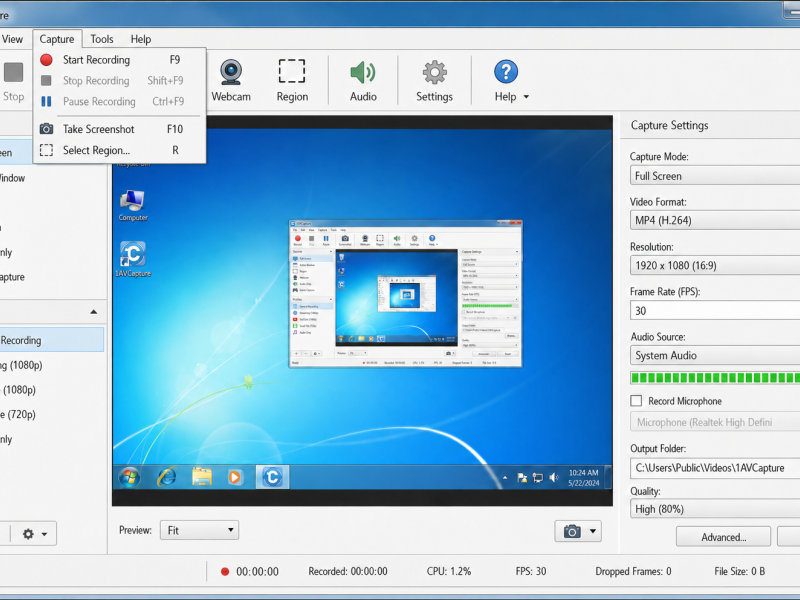The width and height of the screenshot is (800, 600).
Task: Click the disabled Microphone device field
Action: [x=715, y=422]
